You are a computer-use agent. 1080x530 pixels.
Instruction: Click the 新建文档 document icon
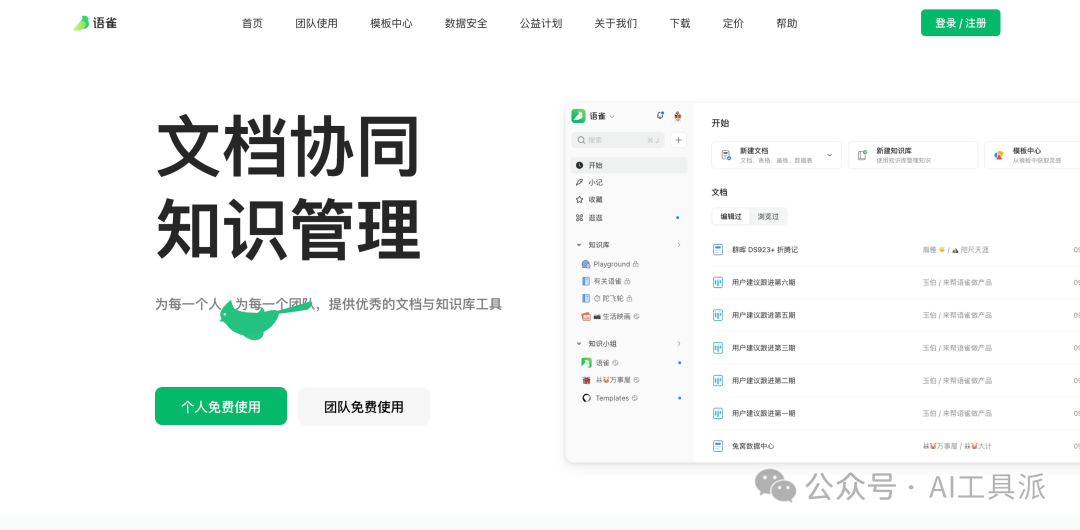point(726,155)
